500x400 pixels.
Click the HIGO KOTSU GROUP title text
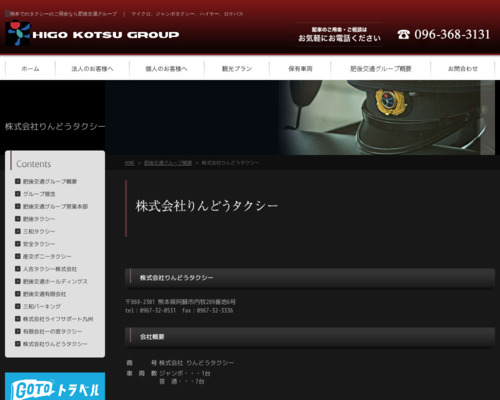[x=106, y=35]
